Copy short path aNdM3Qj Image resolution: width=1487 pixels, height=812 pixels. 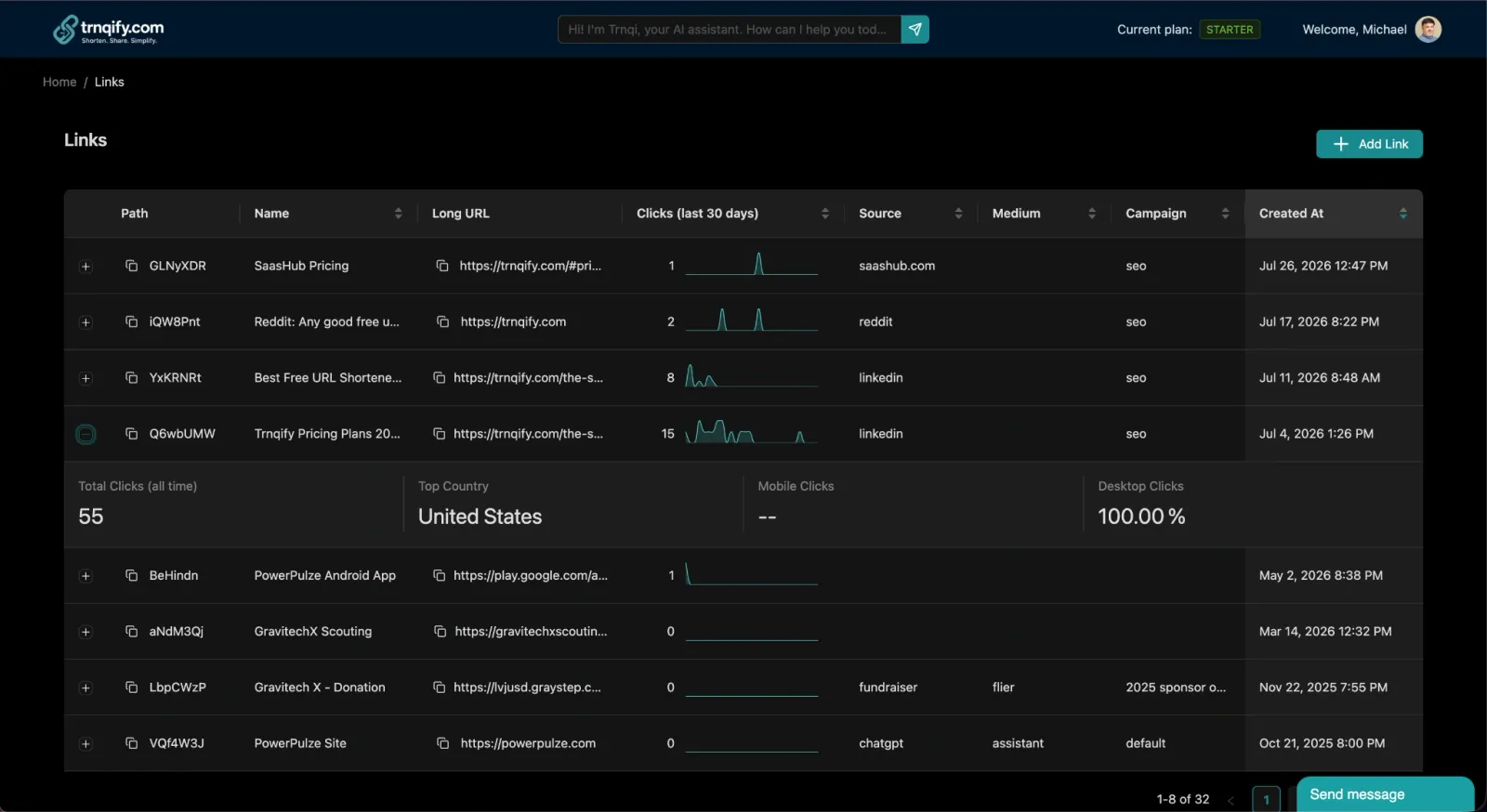[x=132, y=632]
